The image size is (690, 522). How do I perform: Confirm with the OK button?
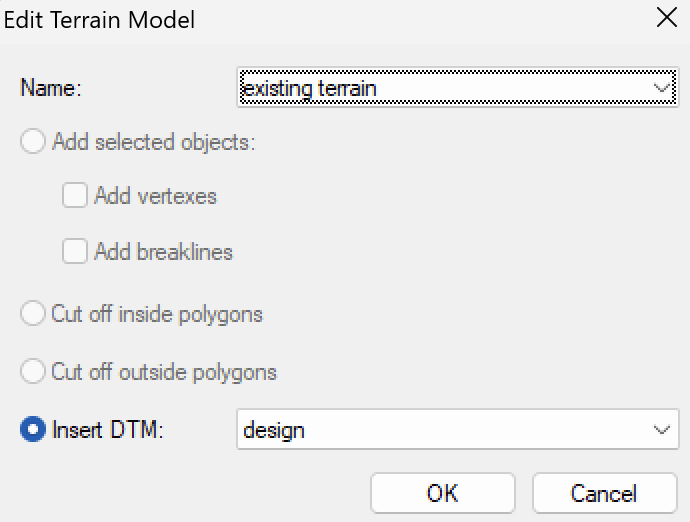[443, 493]
